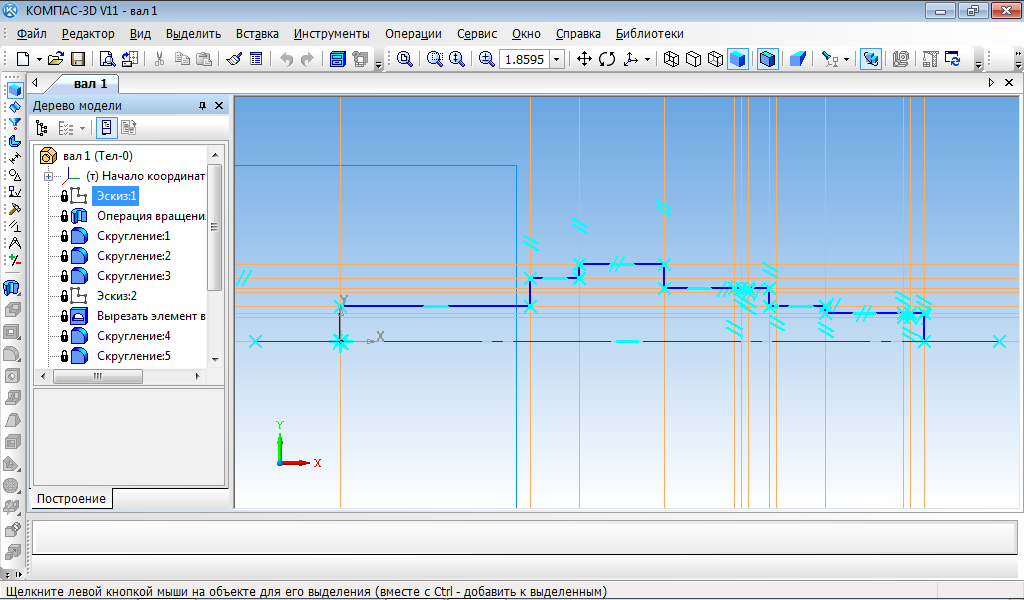
Task: Click the Zoom by frame icon
Action: click(435, 59)
